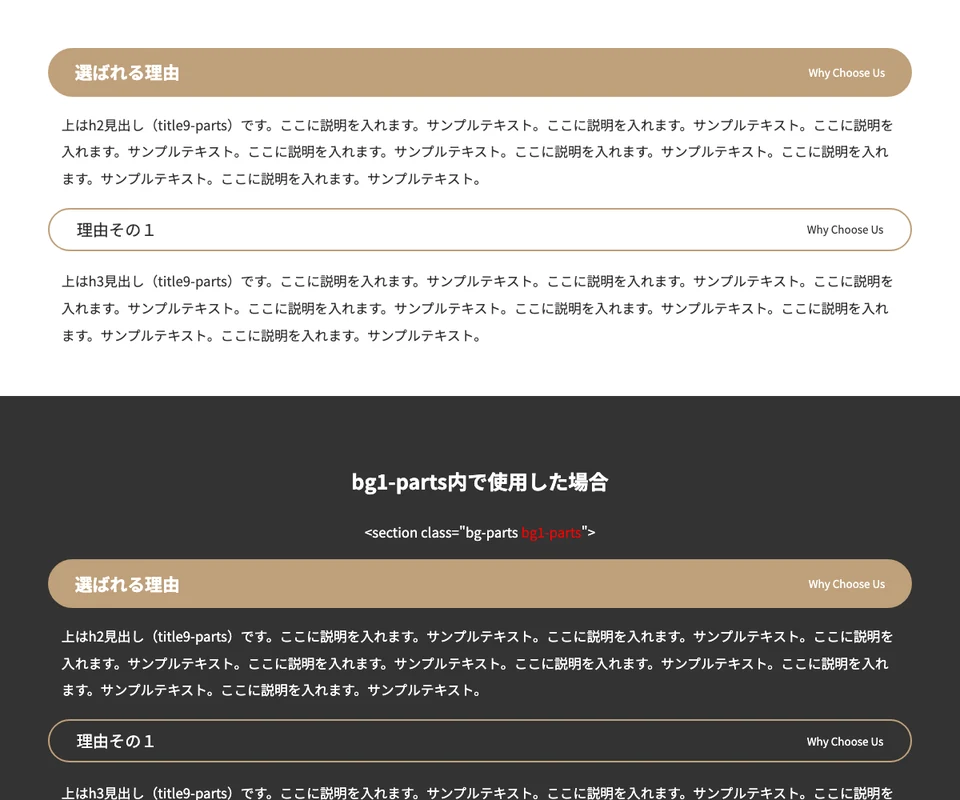Viewport: 960px width, 800px height.
Task: Click Why Choose Us in the white section's outlined bar
Action: [x=845, y=230]
